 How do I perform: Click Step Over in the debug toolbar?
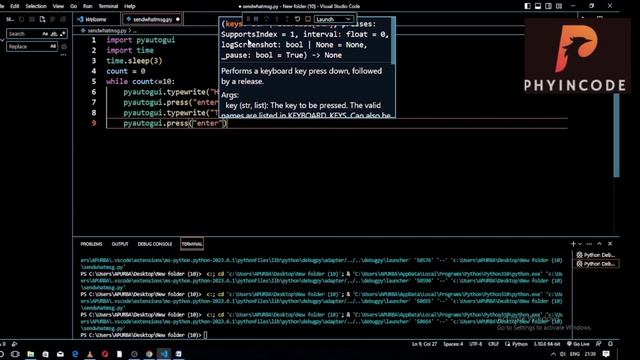pyautogui.click(x=267, y=19)
